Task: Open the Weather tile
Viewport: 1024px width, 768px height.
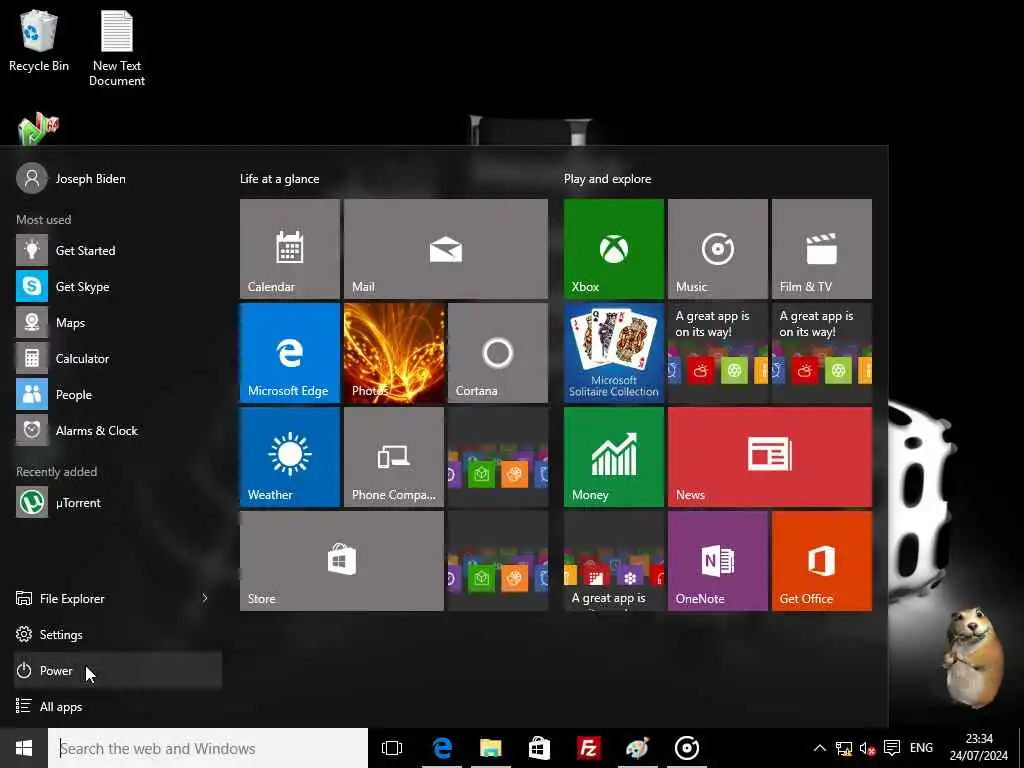Action: click(x=289, y=456)
